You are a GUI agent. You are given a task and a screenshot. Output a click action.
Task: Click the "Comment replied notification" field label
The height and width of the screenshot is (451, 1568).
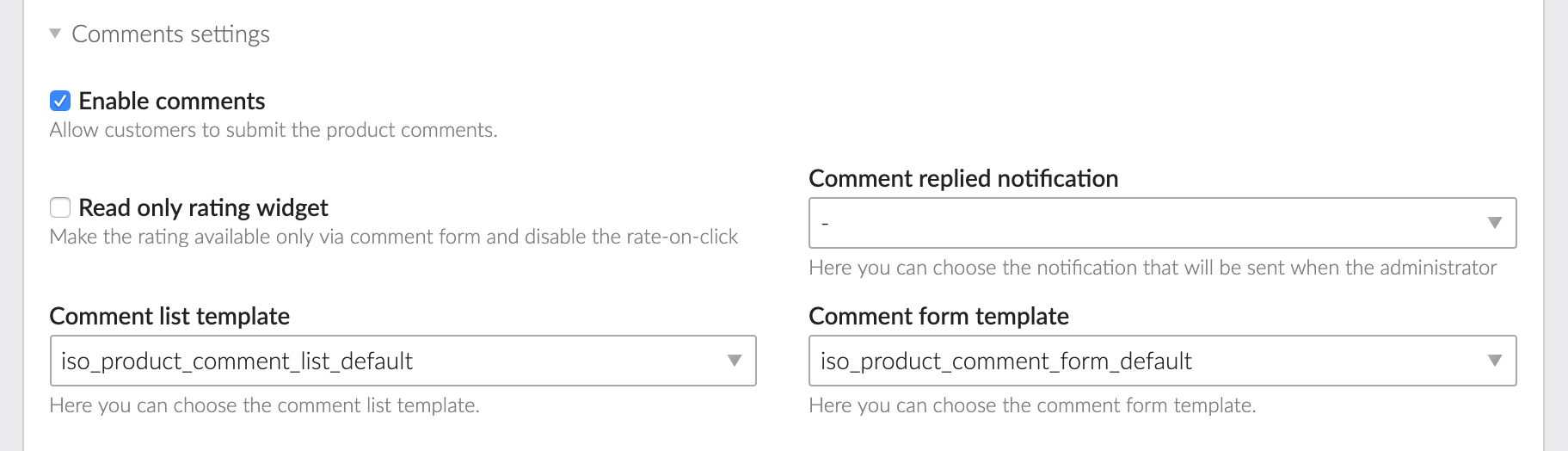(963, 178)
